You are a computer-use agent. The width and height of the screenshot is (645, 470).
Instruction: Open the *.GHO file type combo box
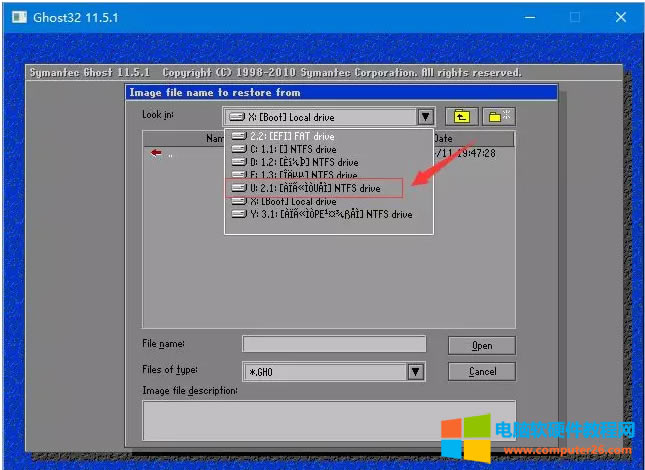coord(324,371)
